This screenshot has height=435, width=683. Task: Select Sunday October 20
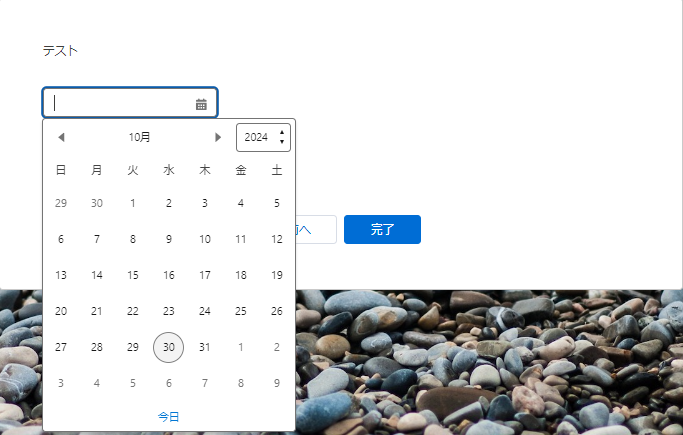(x=61, y=311)
